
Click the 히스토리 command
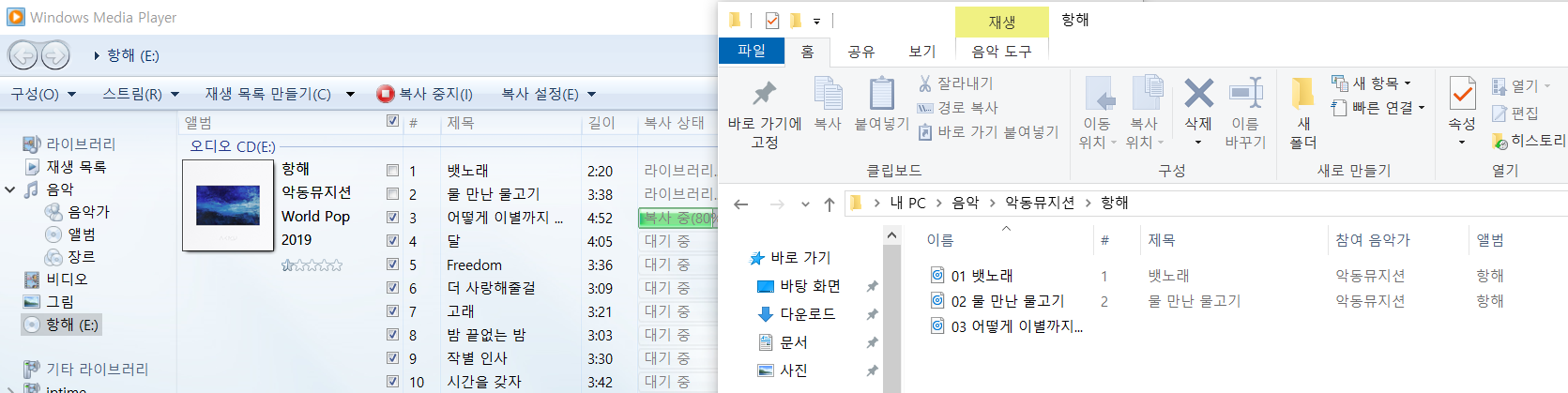pyautogui.click(x=1528, y=141)
